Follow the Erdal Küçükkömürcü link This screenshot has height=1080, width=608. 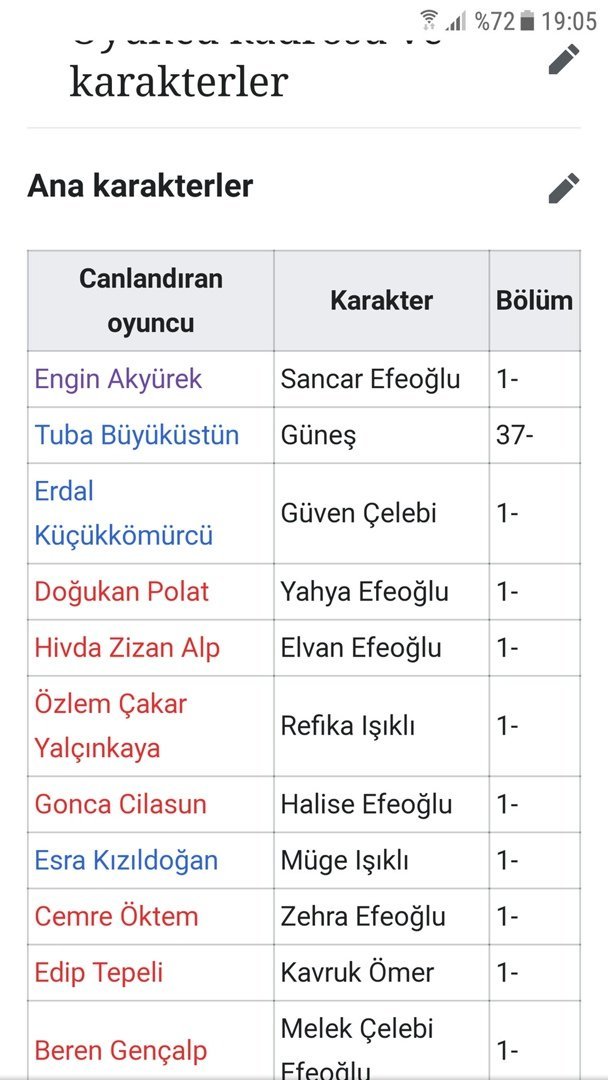pyautogui.click(x=123, y=513)
